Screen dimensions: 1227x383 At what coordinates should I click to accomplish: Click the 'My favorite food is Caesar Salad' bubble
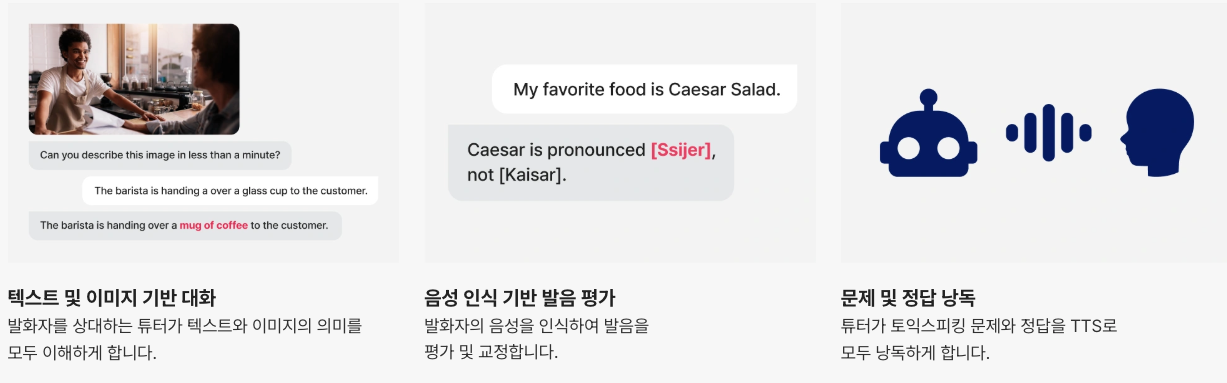click(645, 89)
